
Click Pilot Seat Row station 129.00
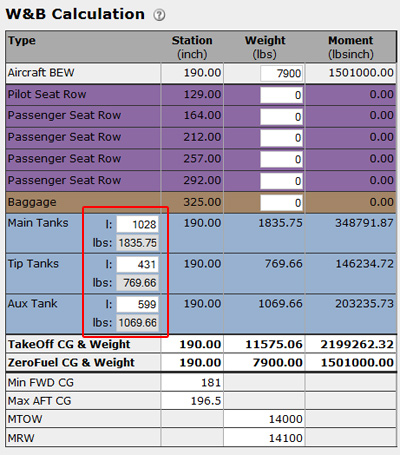pos(202,94)
